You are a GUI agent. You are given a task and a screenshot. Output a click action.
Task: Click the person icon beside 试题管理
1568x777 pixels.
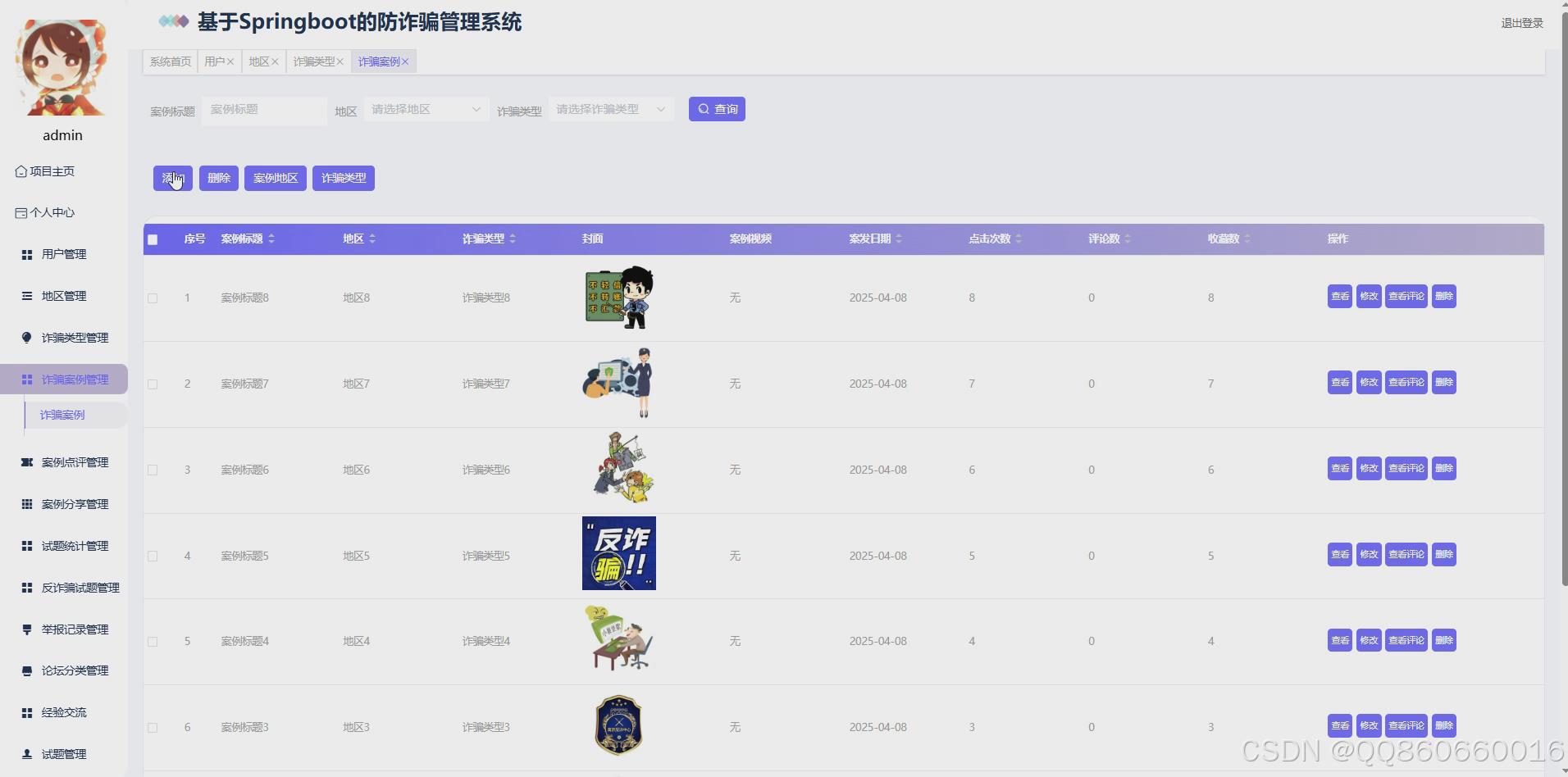27,754
